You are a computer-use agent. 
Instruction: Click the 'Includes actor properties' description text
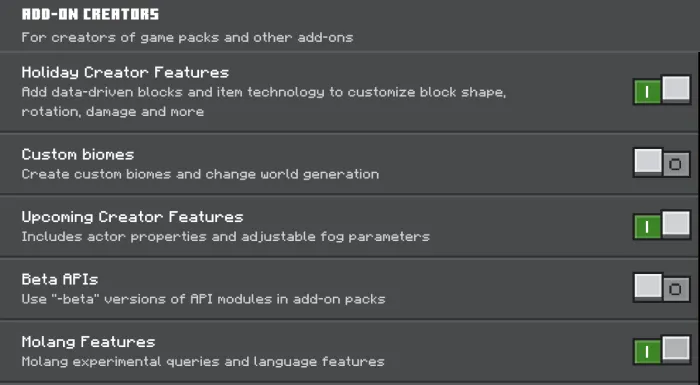tap(225, 237)
